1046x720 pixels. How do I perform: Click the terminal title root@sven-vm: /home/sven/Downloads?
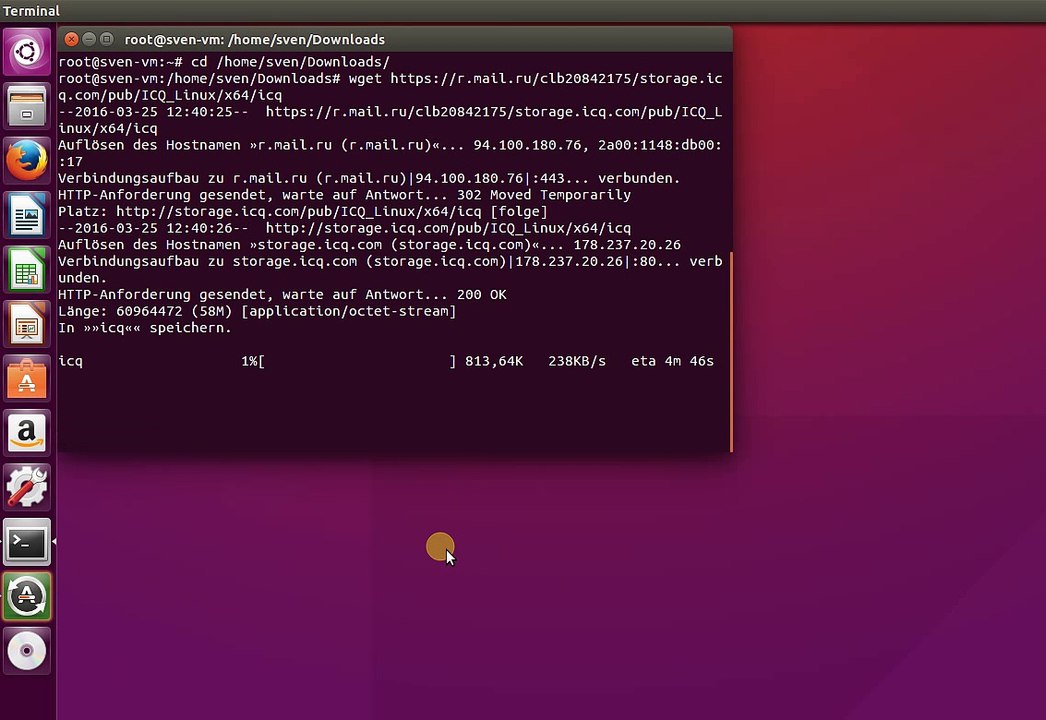click(255, 39)
